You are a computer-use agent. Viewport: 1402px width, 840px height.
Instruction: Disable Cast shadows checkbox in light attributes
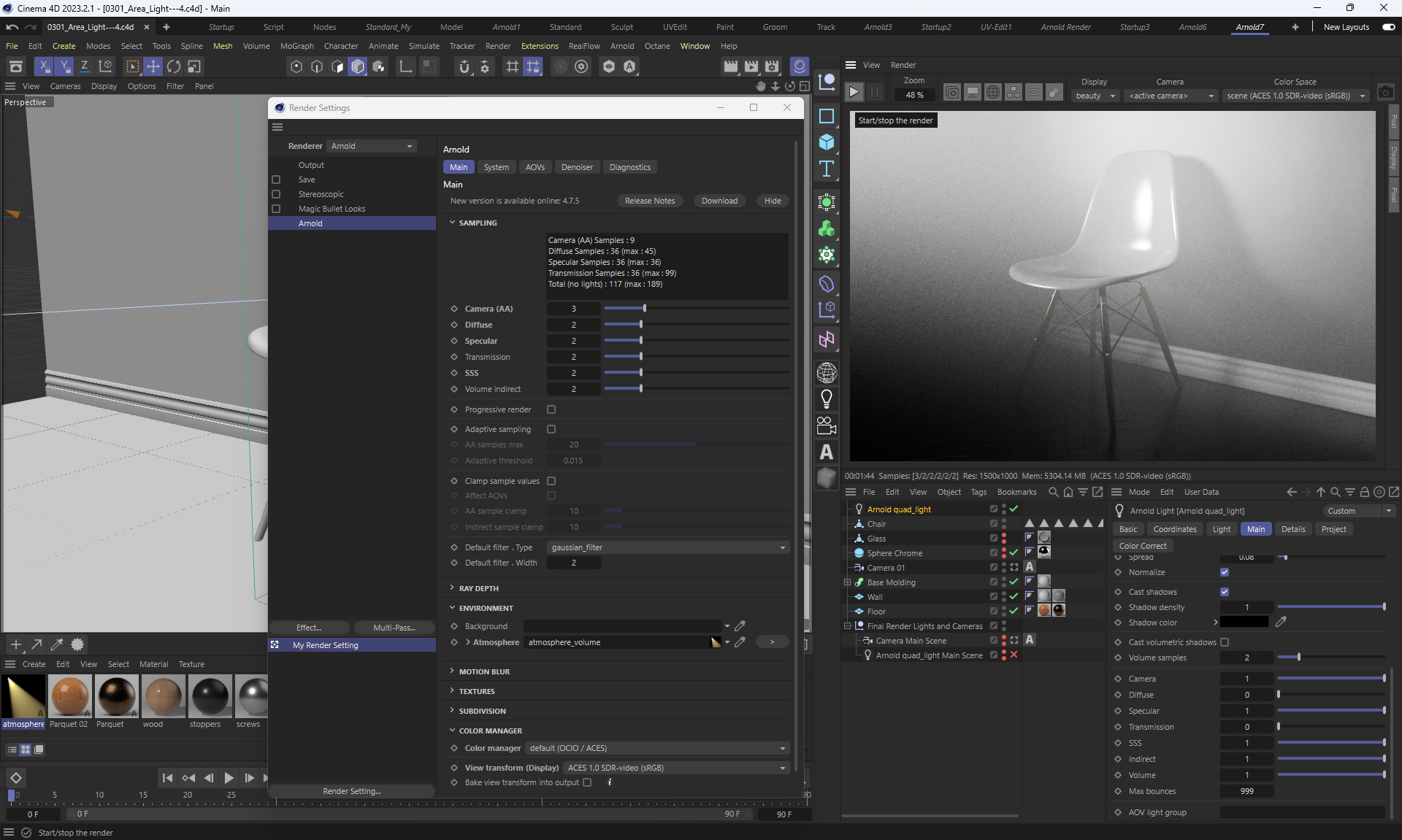1225,592
